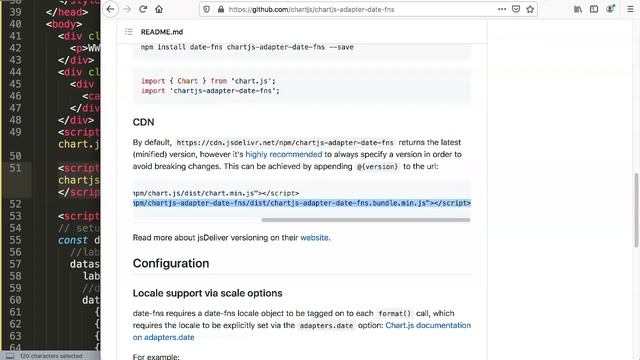640x360 pixels.
Task: Open README table of contents icon
Action: pyautogui.click(x=129, y=31)
